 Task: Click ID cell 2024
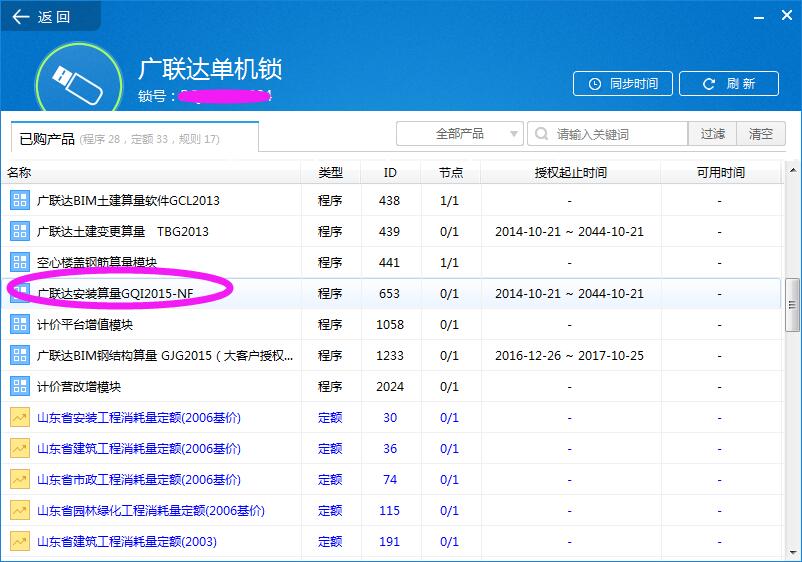point(390,387)
